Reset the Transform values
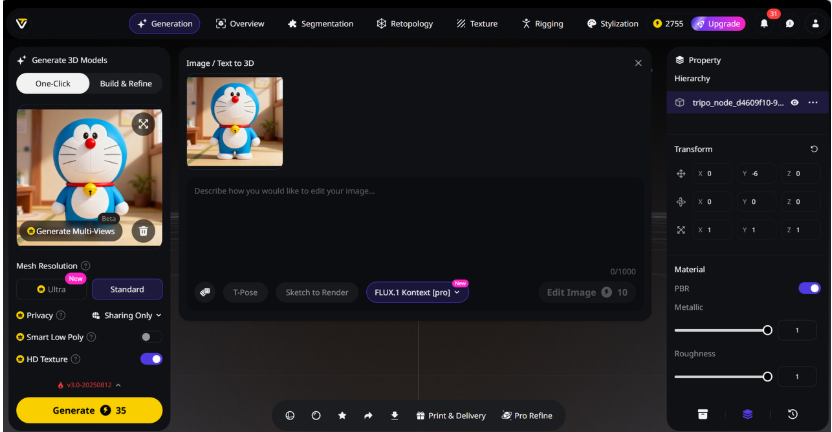Image resolution: width=832 pixels, height=432 pixels. click(x=814, y=149)
